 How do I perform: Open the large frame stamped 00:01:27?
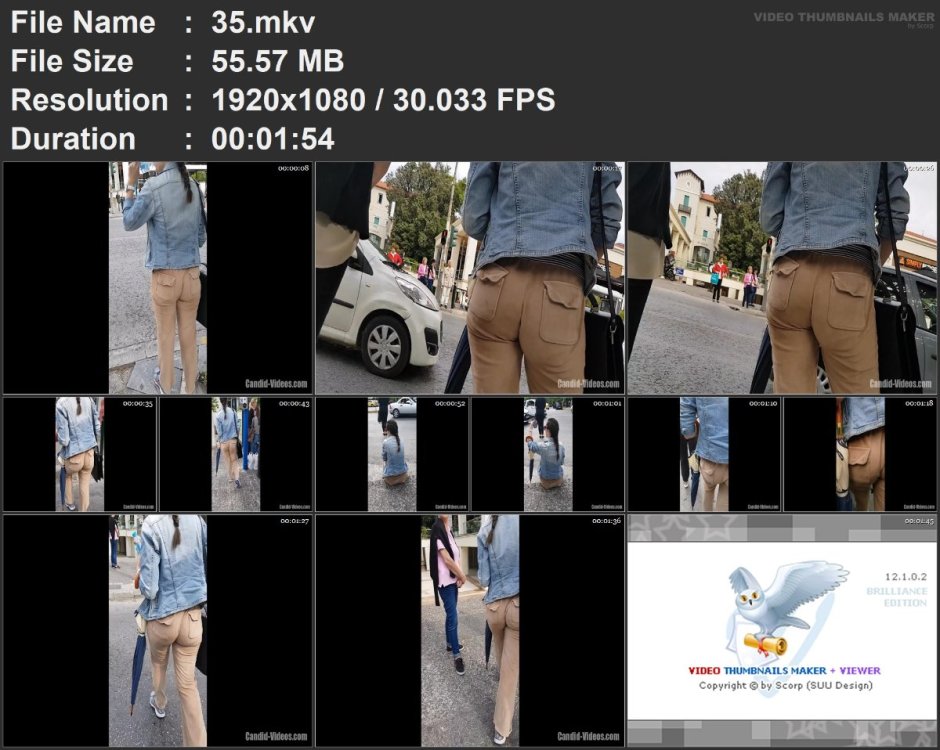pos(158,630)
